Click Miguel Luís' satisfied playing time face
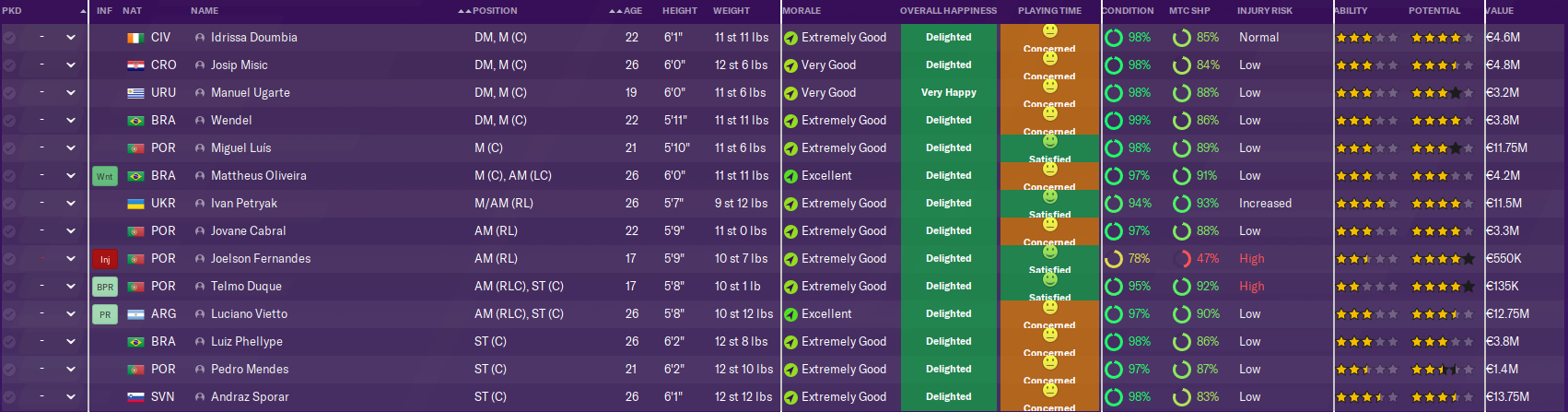This screenshot has width=1568, height=412. [x=1049, y=142]
